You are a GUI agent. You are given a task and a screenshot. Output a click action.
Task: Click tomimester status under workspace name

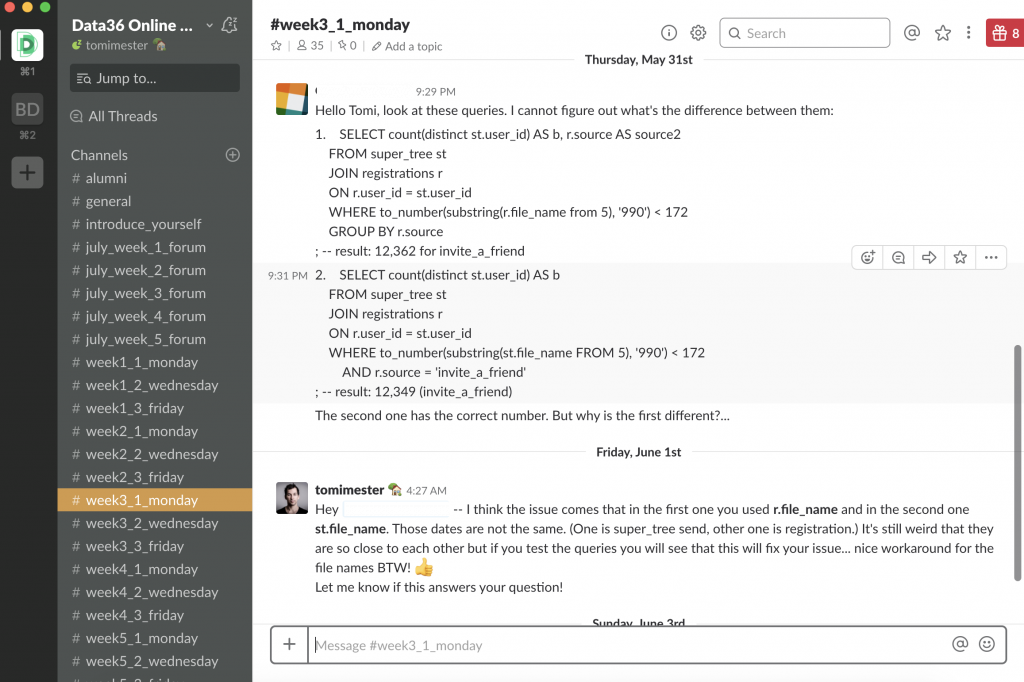pyautogui.click(x=119, y=45)
